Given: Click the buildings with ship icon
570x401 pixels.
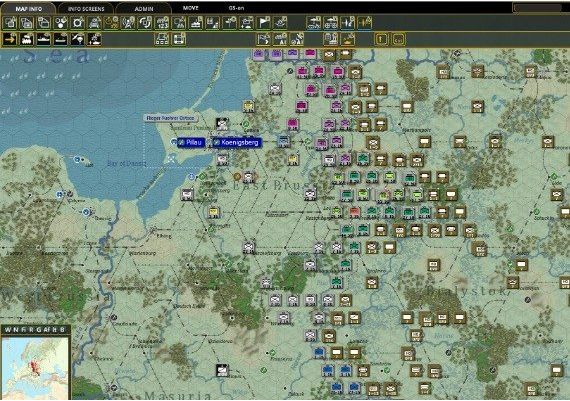Looking at the screenshot, I should pos(330,39).
